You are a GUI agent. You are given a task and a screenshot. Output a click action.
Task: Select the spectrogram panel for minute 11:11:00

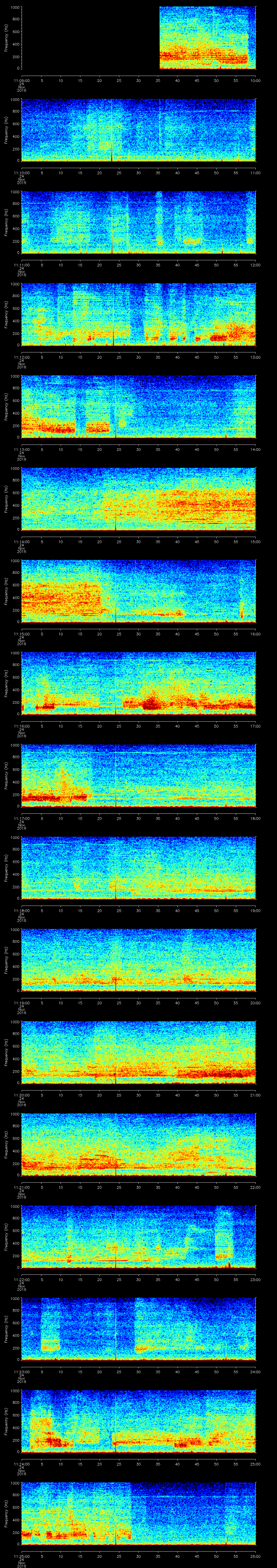139,222
